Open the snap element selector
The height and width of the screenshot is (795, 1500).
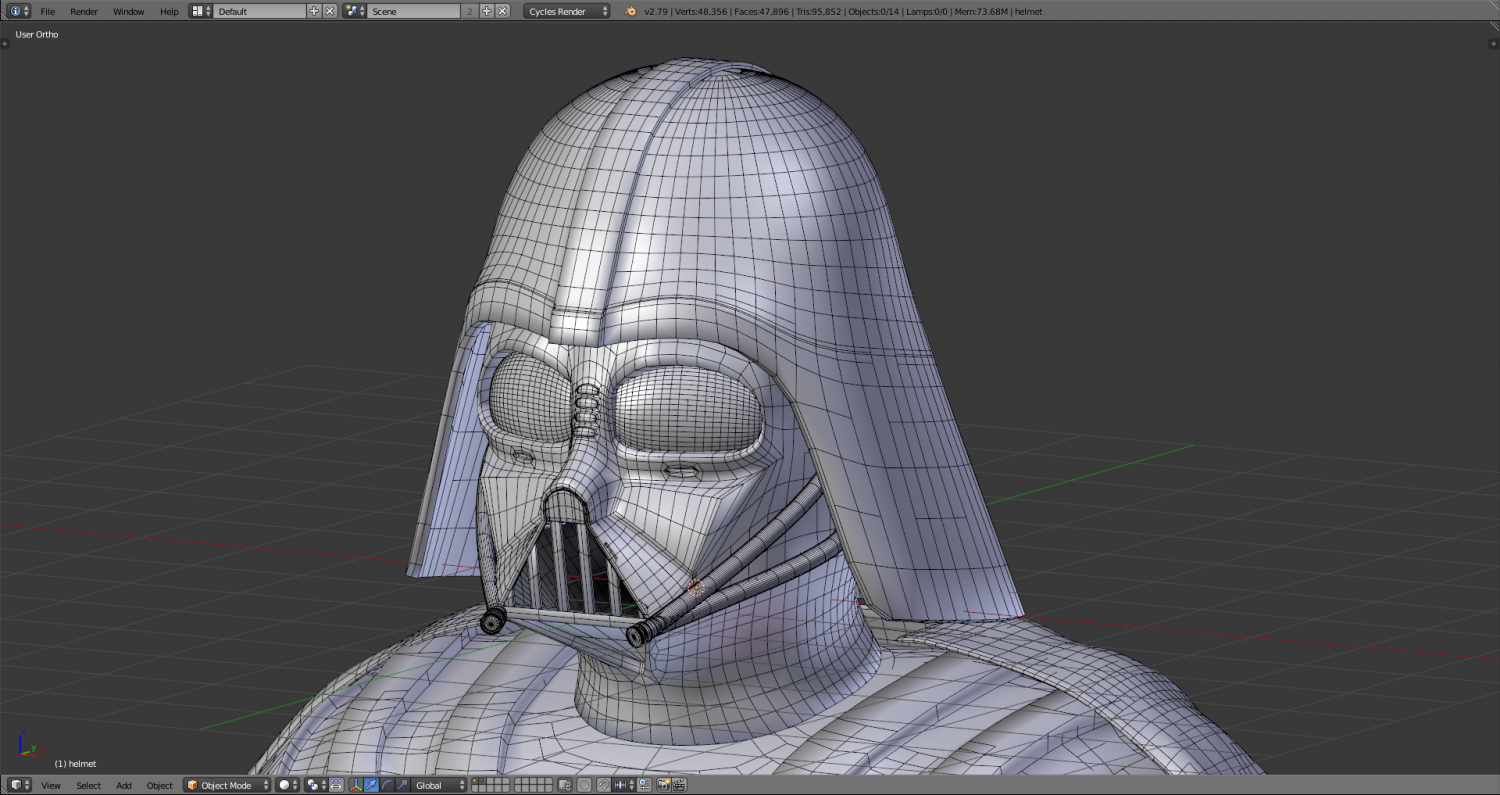(x=624, y=785)
